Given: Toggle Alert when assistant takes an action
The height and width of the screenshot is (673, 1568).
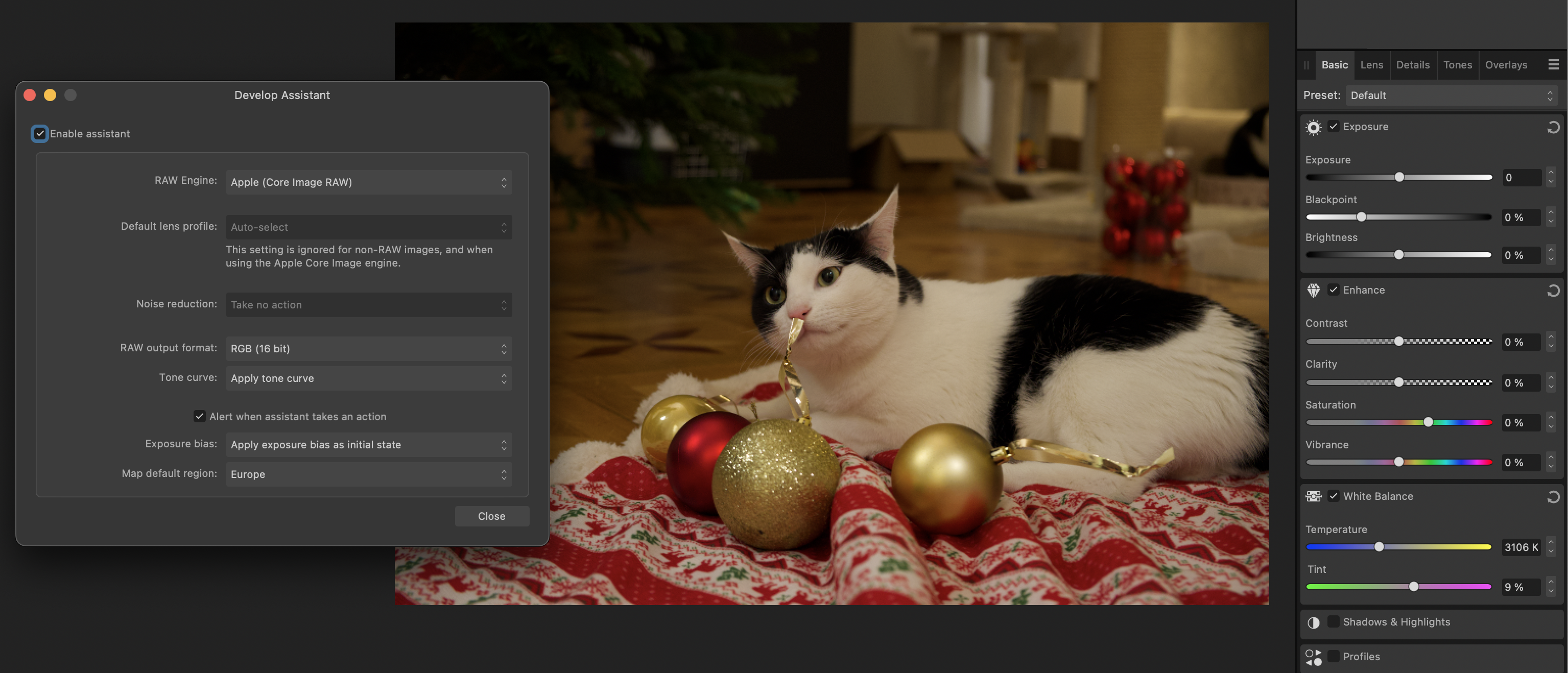Looking at the screenshot, I should click(x=199, y=416).
